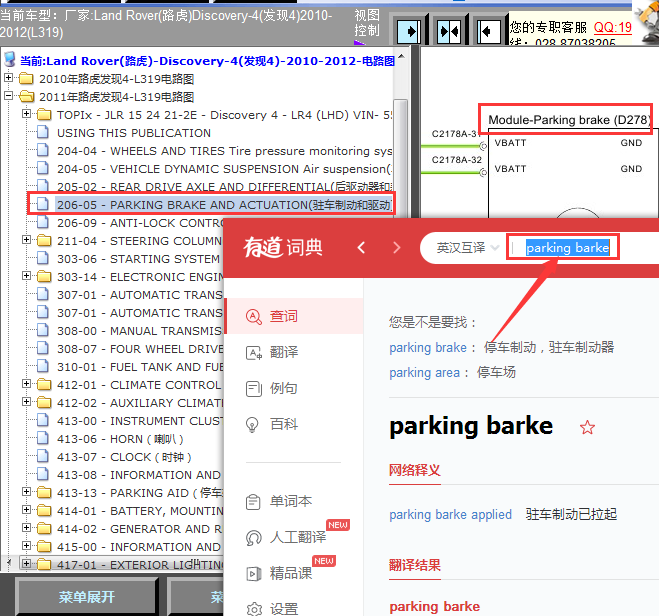Viewport: 659px width, 616px height.
Task: Click the 精品课 course video icon
Action: [253, 574]
